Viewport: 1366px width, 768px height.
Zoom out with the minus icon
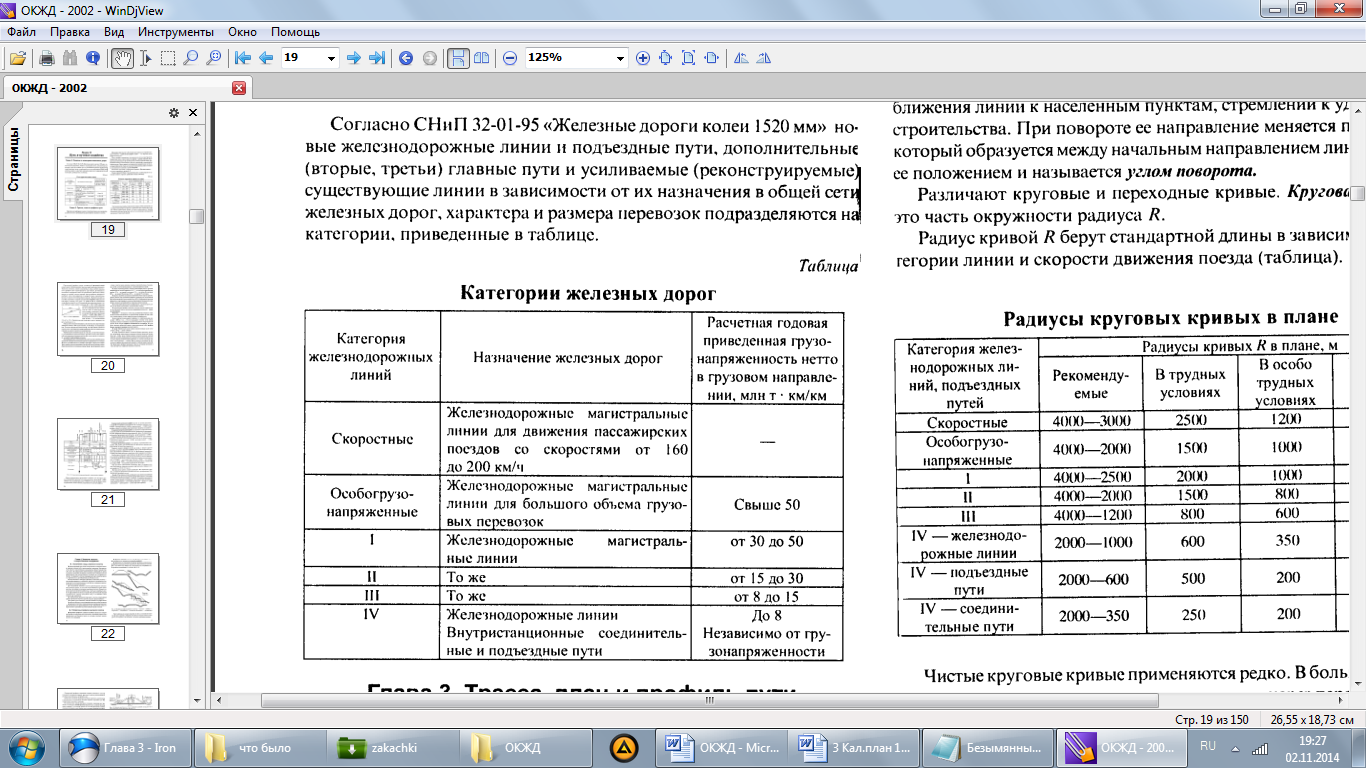510,58
